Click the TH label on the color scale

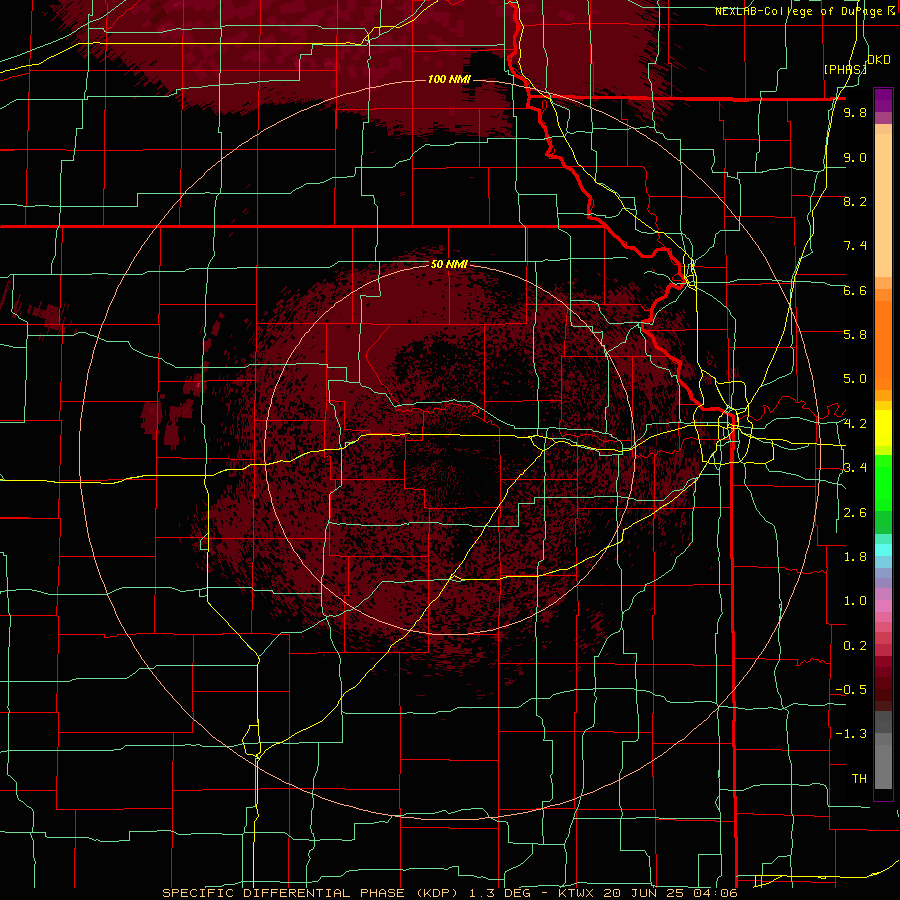click(x=859, y=779)
